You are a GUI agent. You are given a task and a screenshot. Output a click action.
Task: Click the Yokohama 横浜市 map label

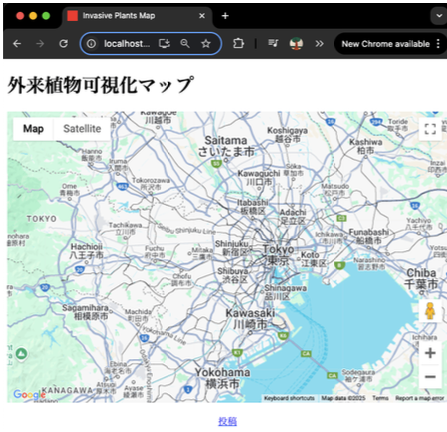pos(222,378)
